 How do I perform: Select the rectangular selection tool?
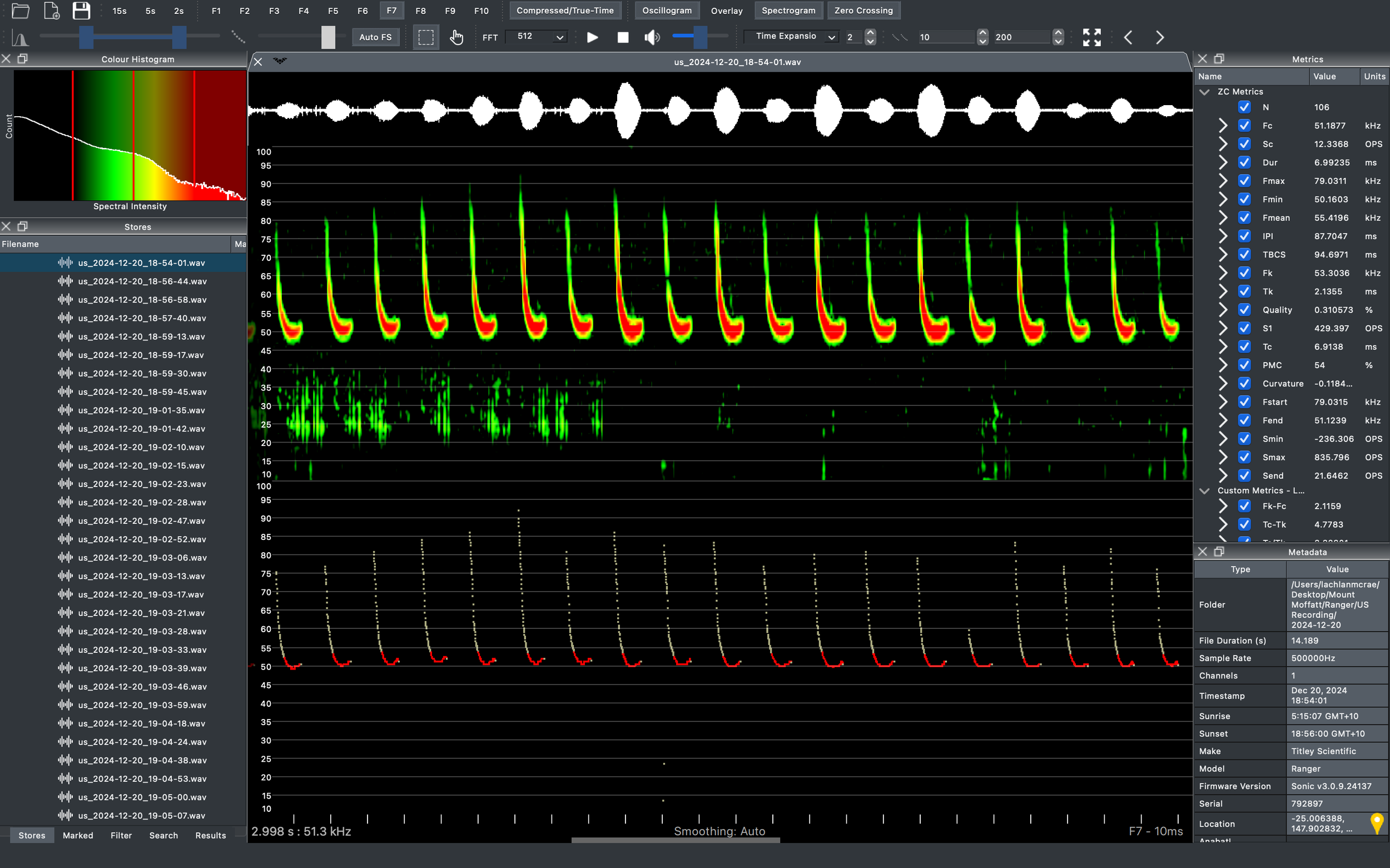(426, 37)
